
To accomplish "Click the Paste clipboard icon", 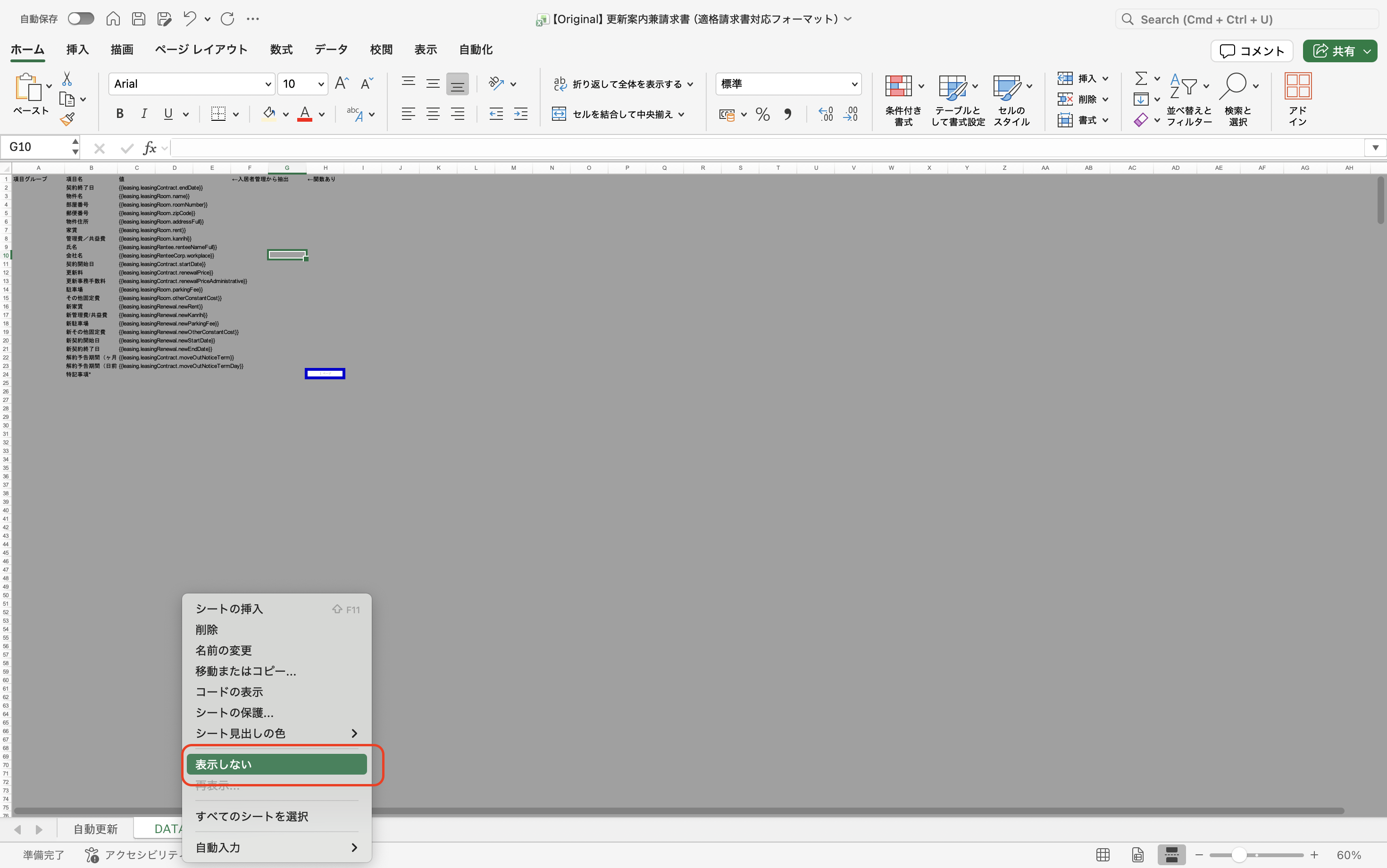I will 28,88.
